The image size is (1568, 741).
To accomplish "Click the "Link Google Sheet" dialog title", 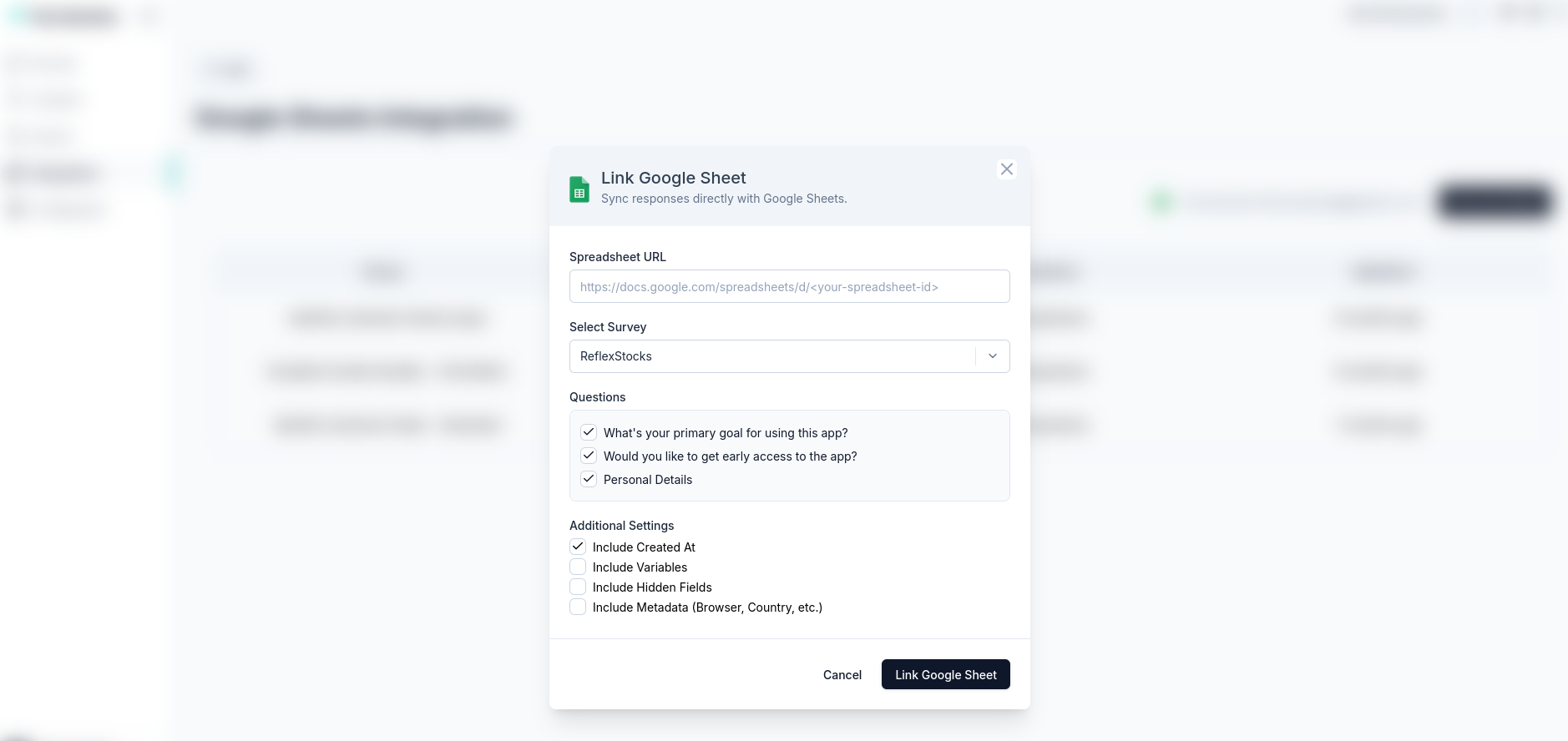I will pos(674,178).
